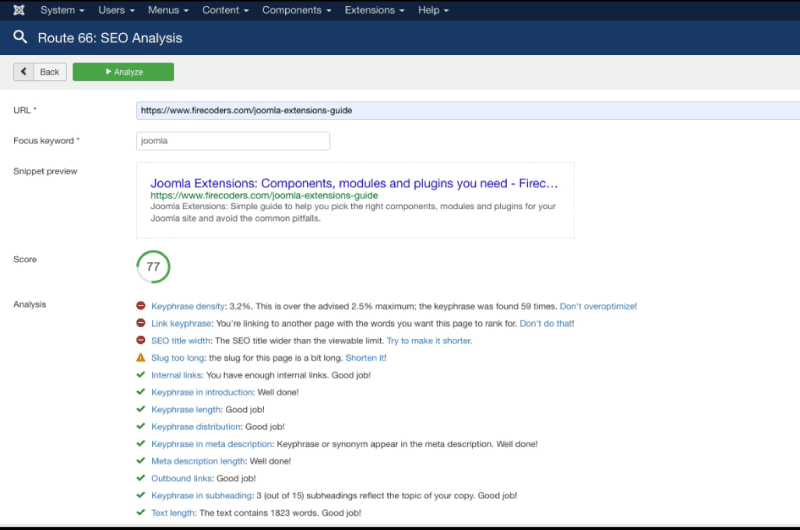
Task: Run the green Analyze button
Action: (x=123, y=72)
